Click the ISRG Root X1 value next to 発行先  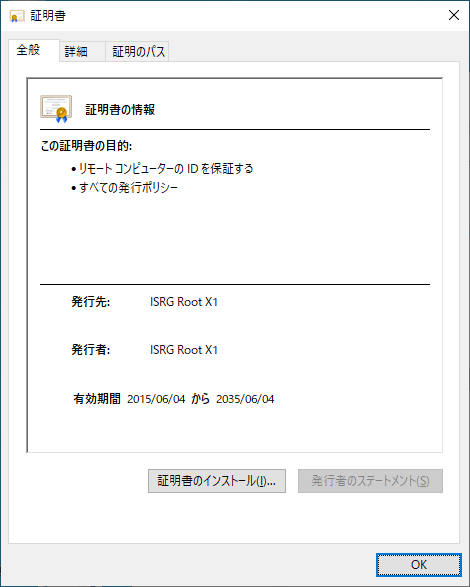tap(184, 302)
